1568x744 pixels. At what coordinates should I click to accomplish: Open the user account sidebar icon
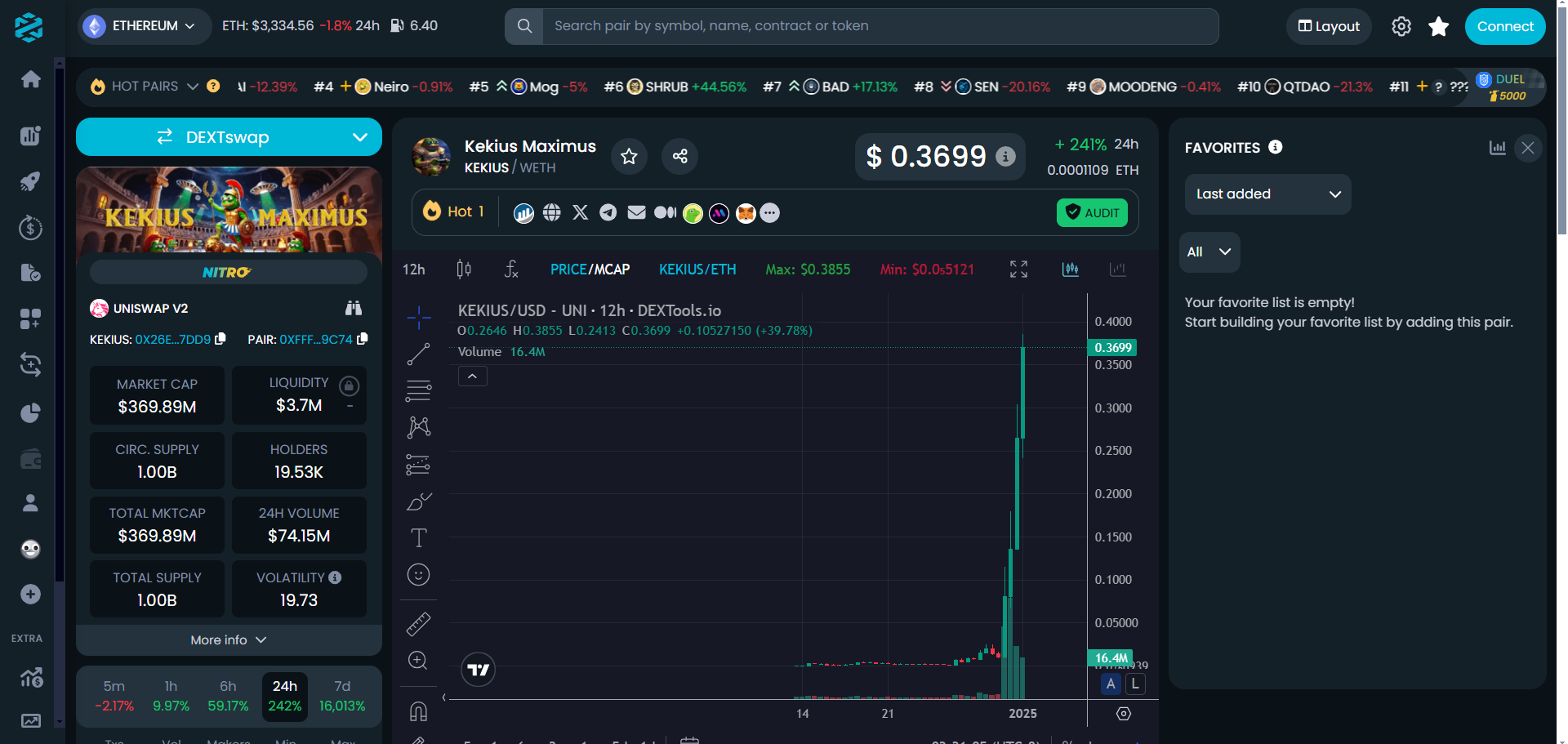31,503
